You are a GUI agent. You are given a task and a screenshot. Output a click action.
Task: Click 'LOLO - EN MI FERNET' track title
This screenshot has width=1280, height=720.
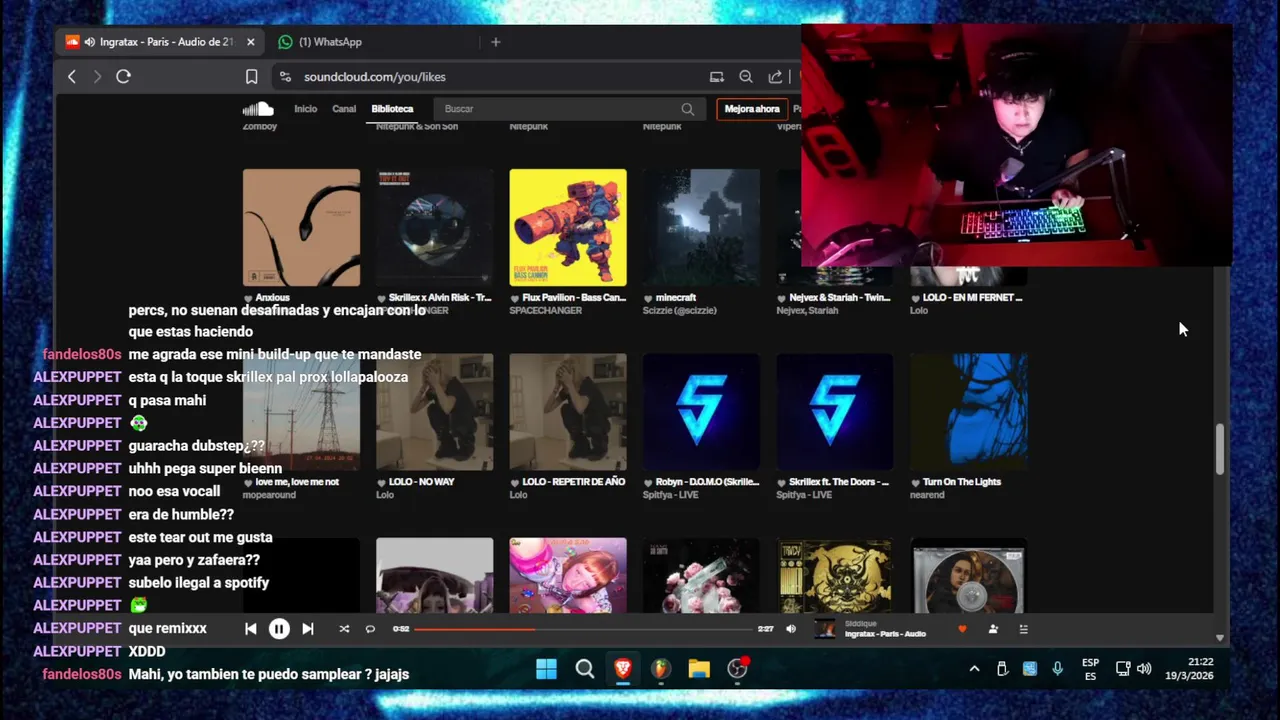pos(972,298)
